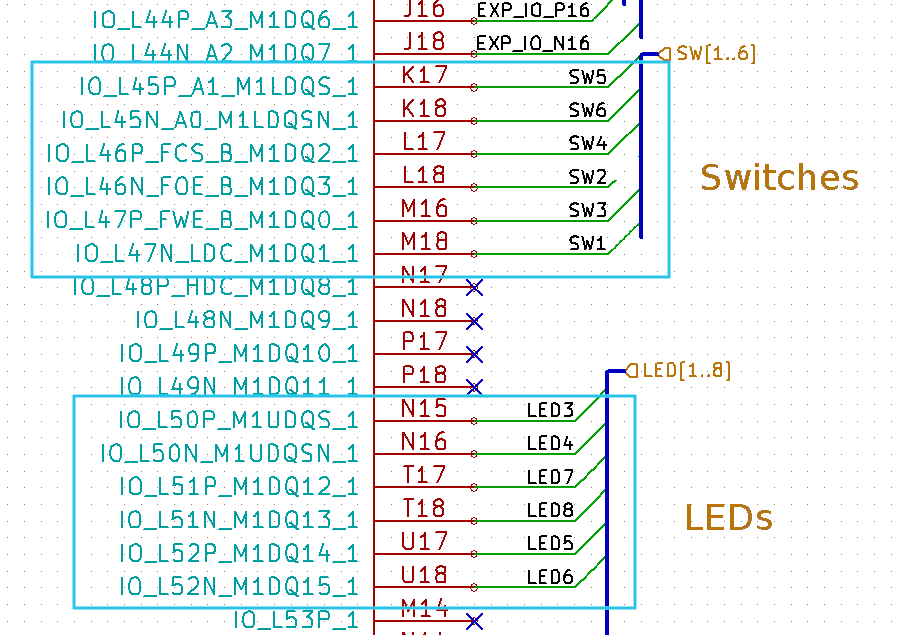Select pin number U18
Screen dimensions: 897x635
[425, 575]
